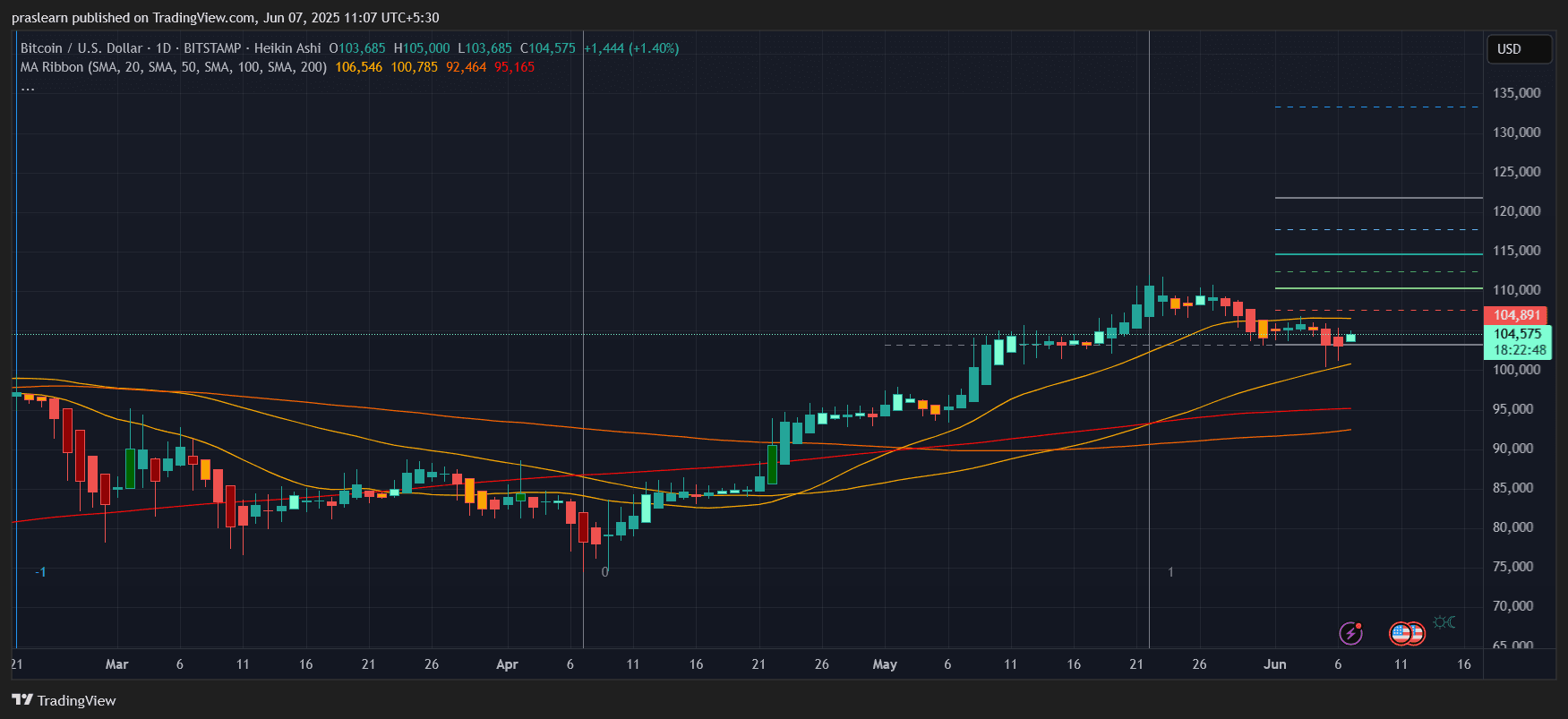This screenshot has width=1568, height=719.
Task: Click the red 104,891 price label
Action: (x=1516, y=315)
